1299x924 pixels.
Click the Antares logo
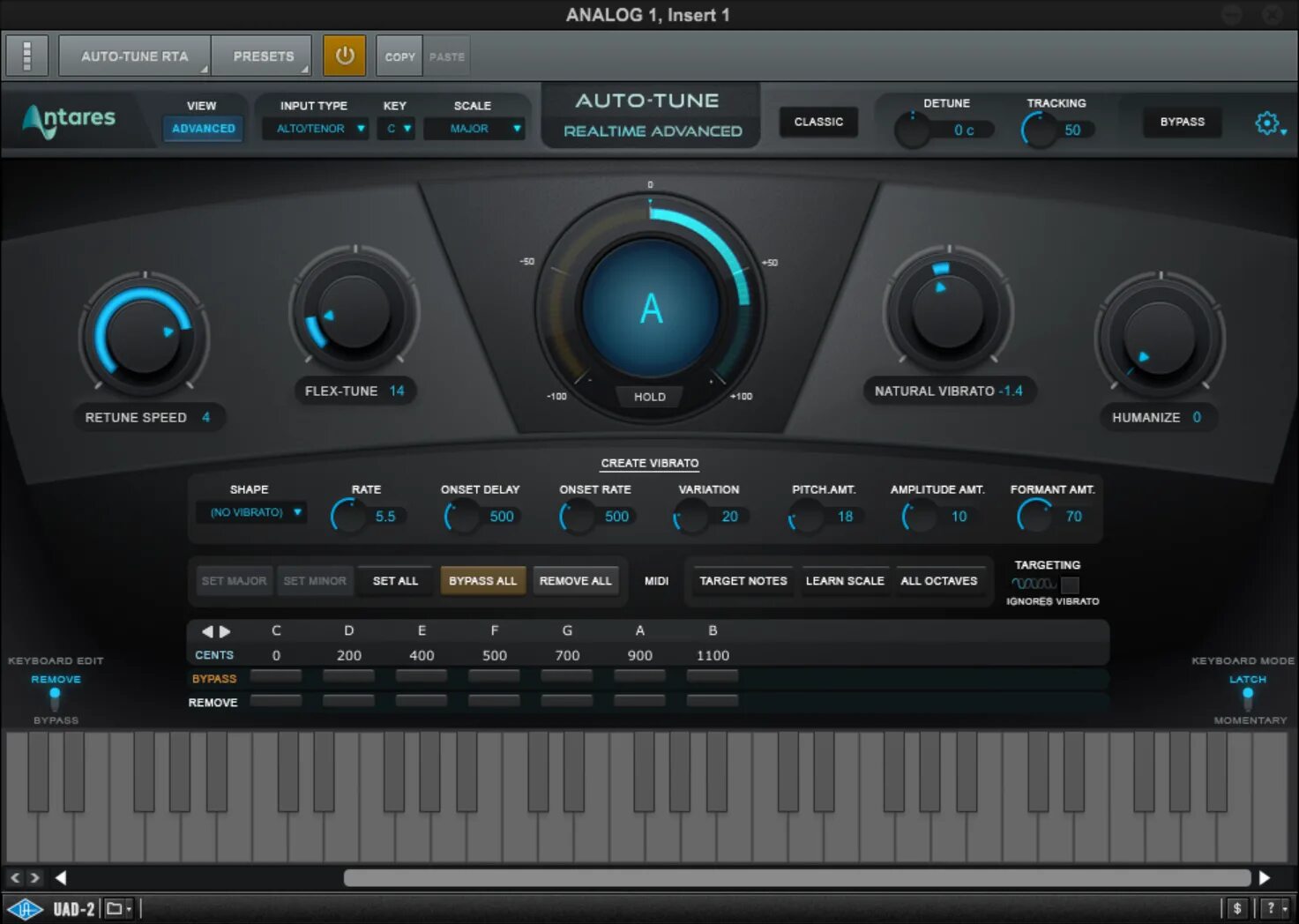[70, 121]
